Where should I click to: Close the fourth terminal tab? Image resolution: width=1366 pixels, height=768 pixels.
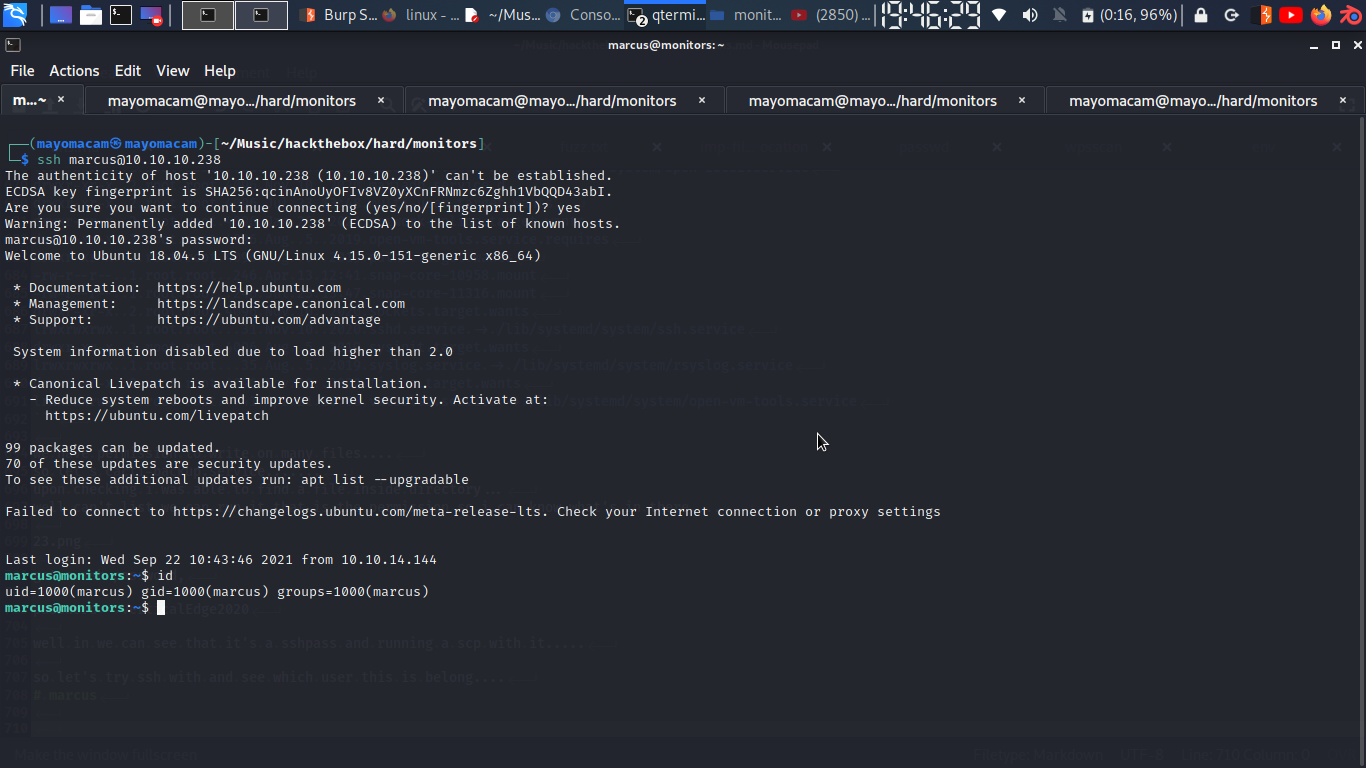pos(1022,100)
